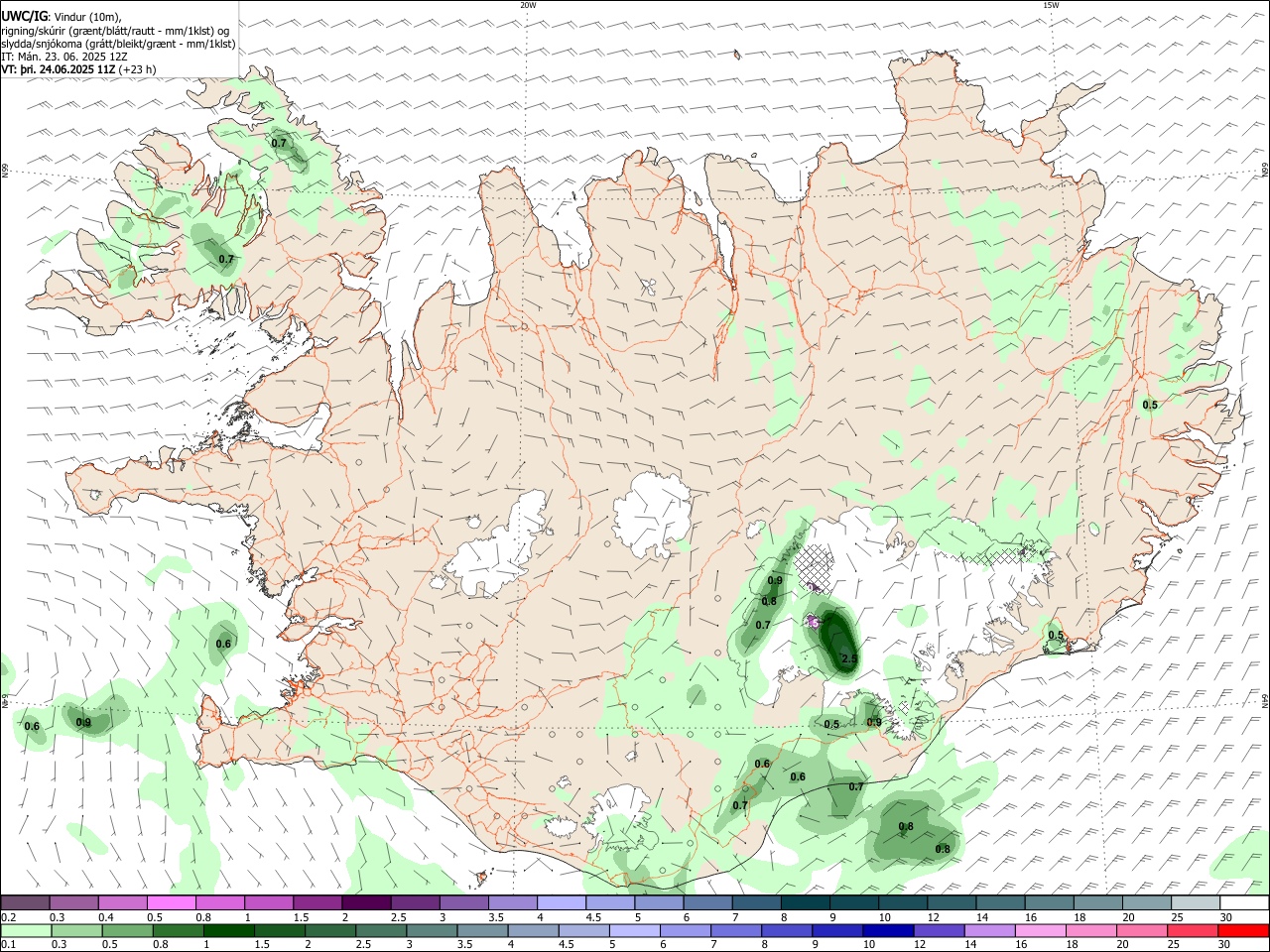The image size is (1270, 952).
Task: Select the bright red 30 rain legend swatch
Action: [1244, 930]
